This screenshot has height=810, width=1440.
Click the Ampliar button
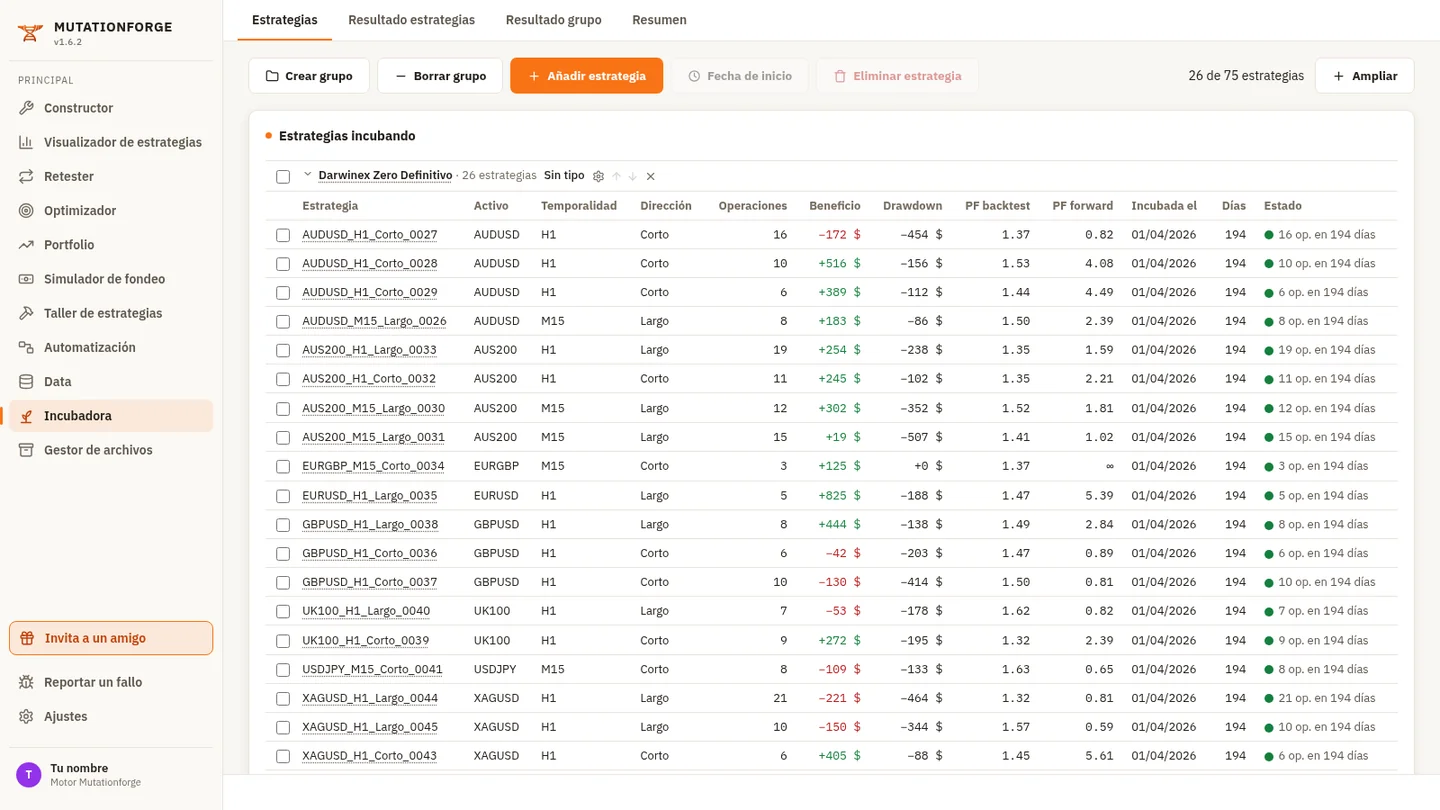[1364, 76]
